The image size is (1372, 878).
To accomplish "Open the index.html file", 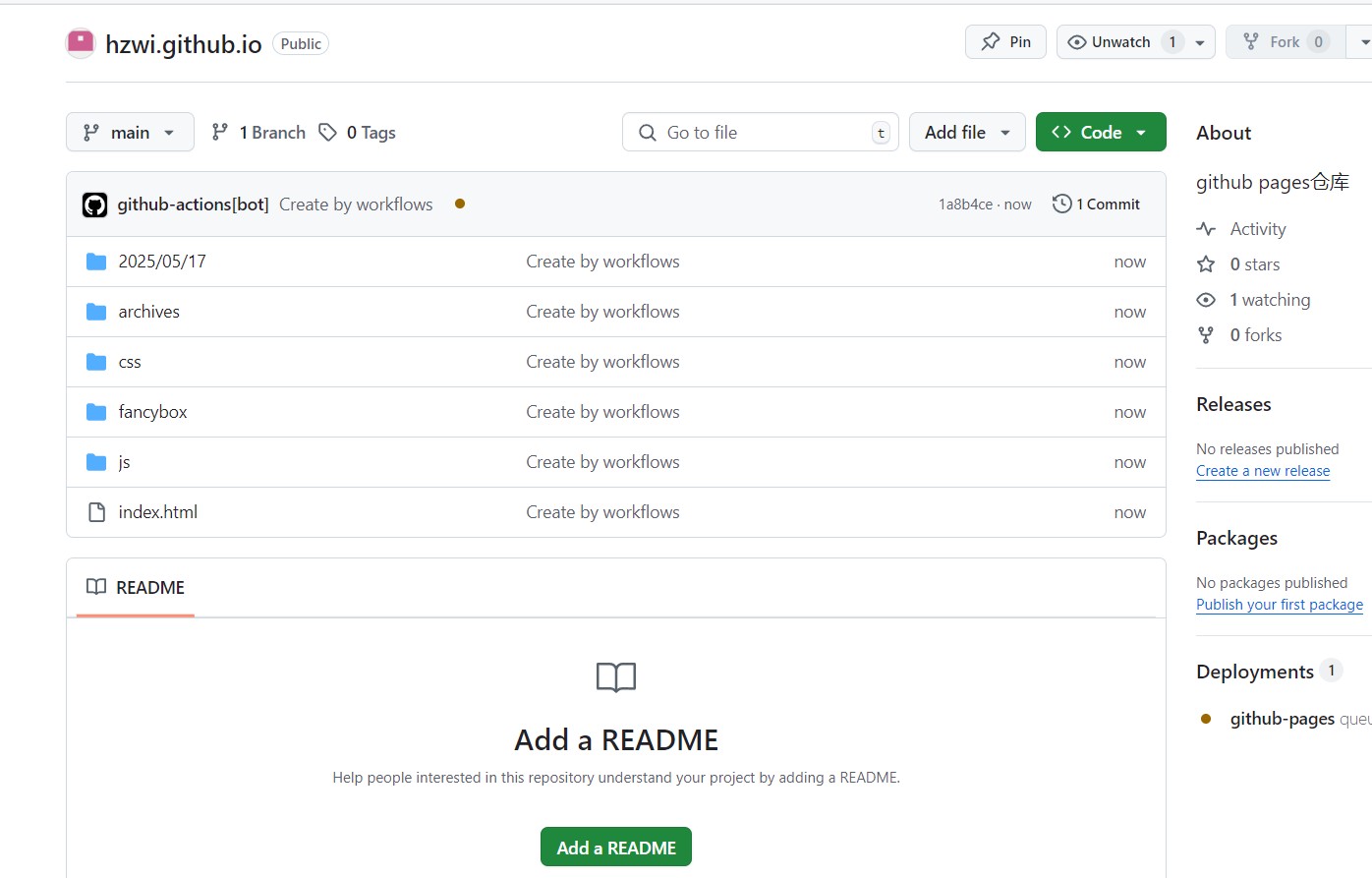I will [158, 512].
